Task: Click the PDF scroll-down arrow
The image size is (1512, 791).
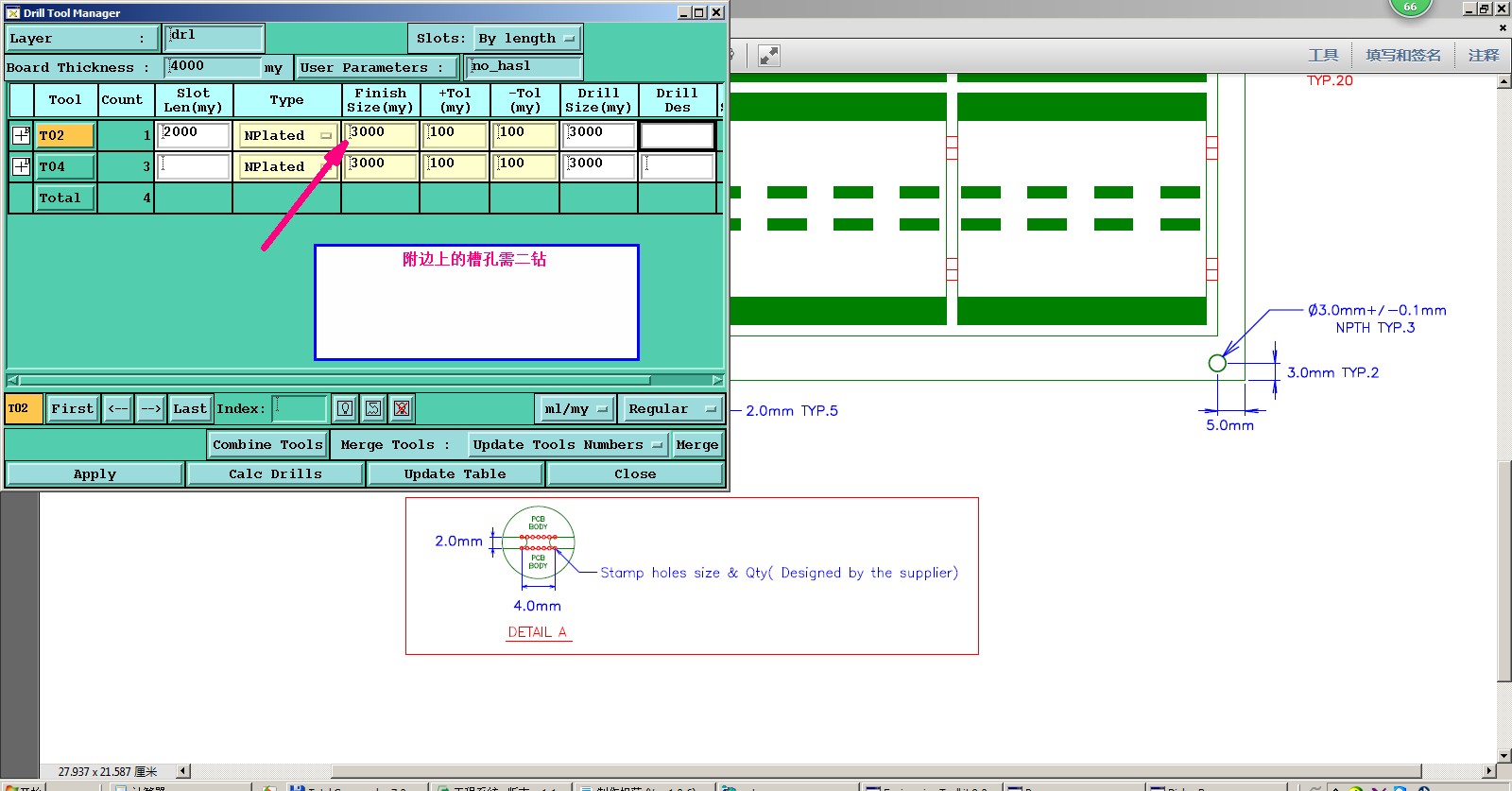Action: pyautogui.click(x=1504, y=757)
